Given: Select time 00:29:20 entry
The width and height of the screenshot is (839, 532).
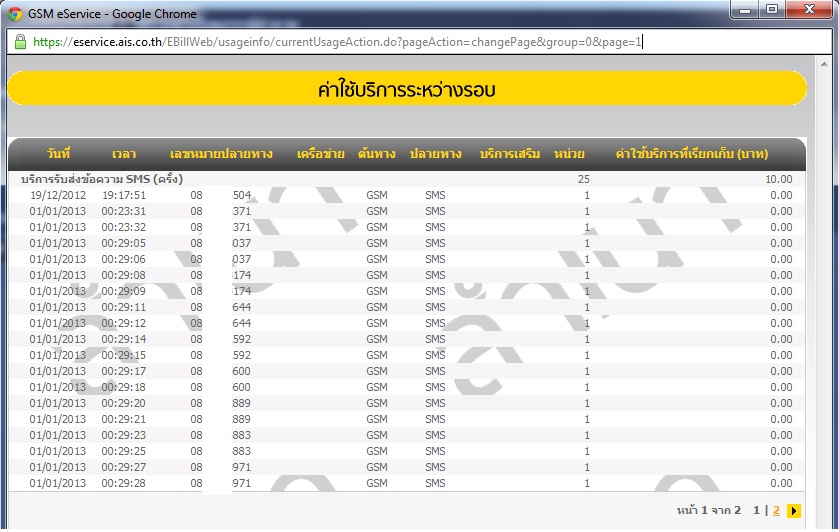Looking at the screenshot, I should point(124,403).
